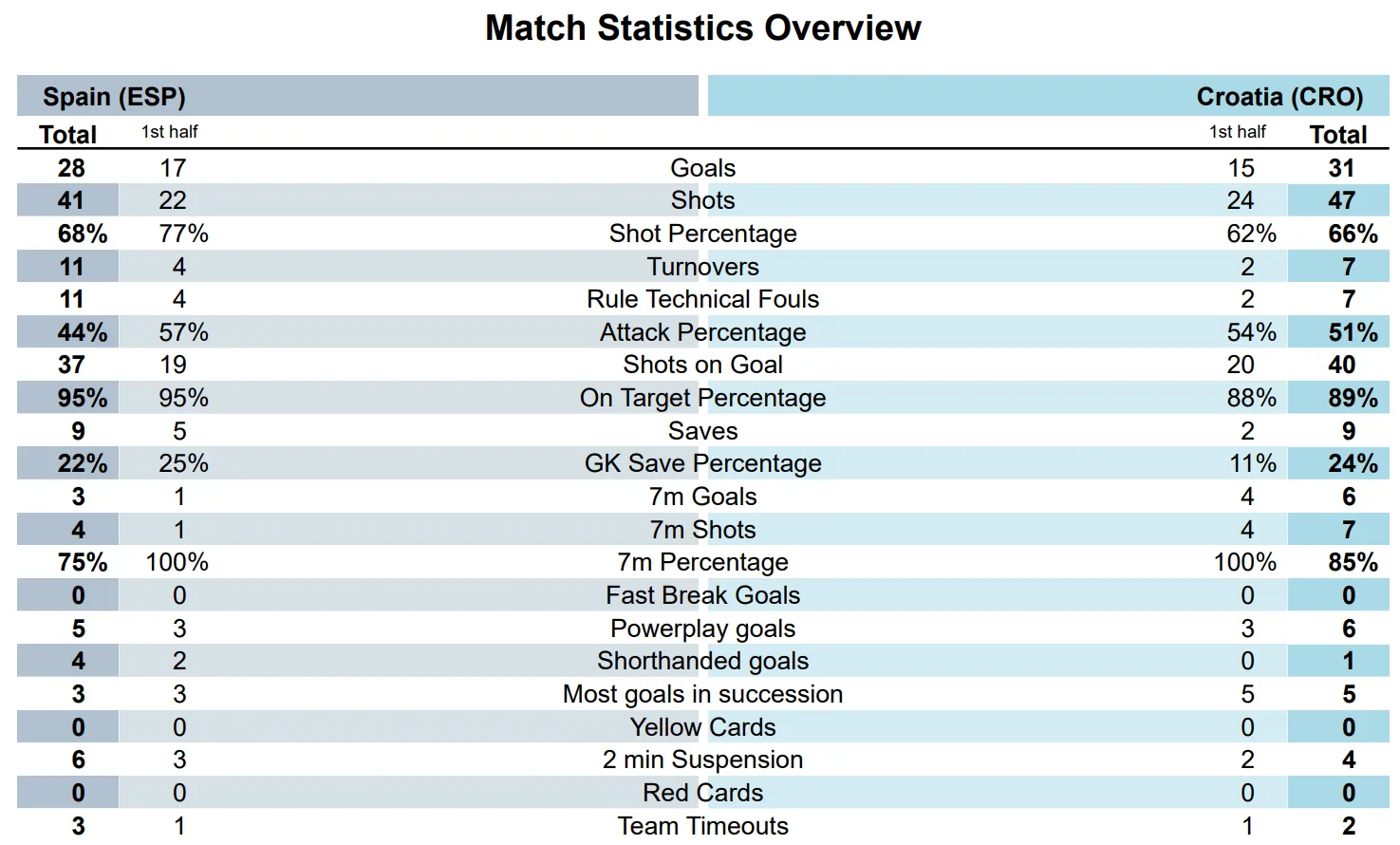Select the GK Save Percentage label
This screenshot has width=1400, height=845.
click(x=702, y=463)
